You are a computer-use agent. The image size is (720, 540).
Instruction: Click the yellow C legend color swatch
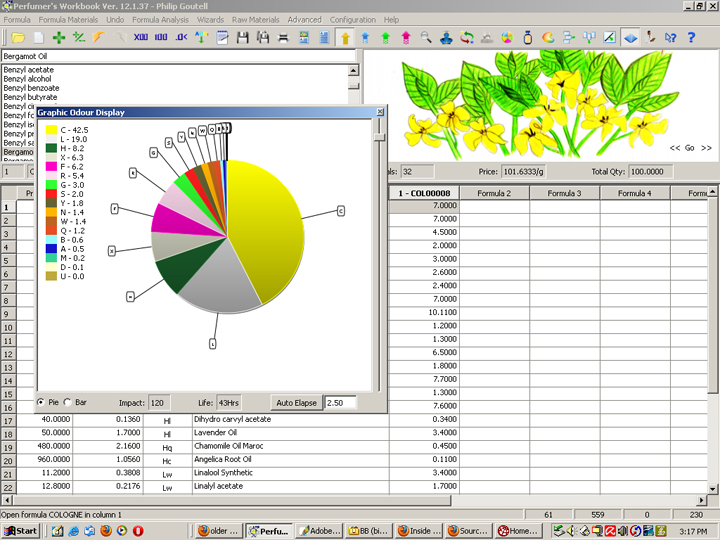tap(50, 130)
